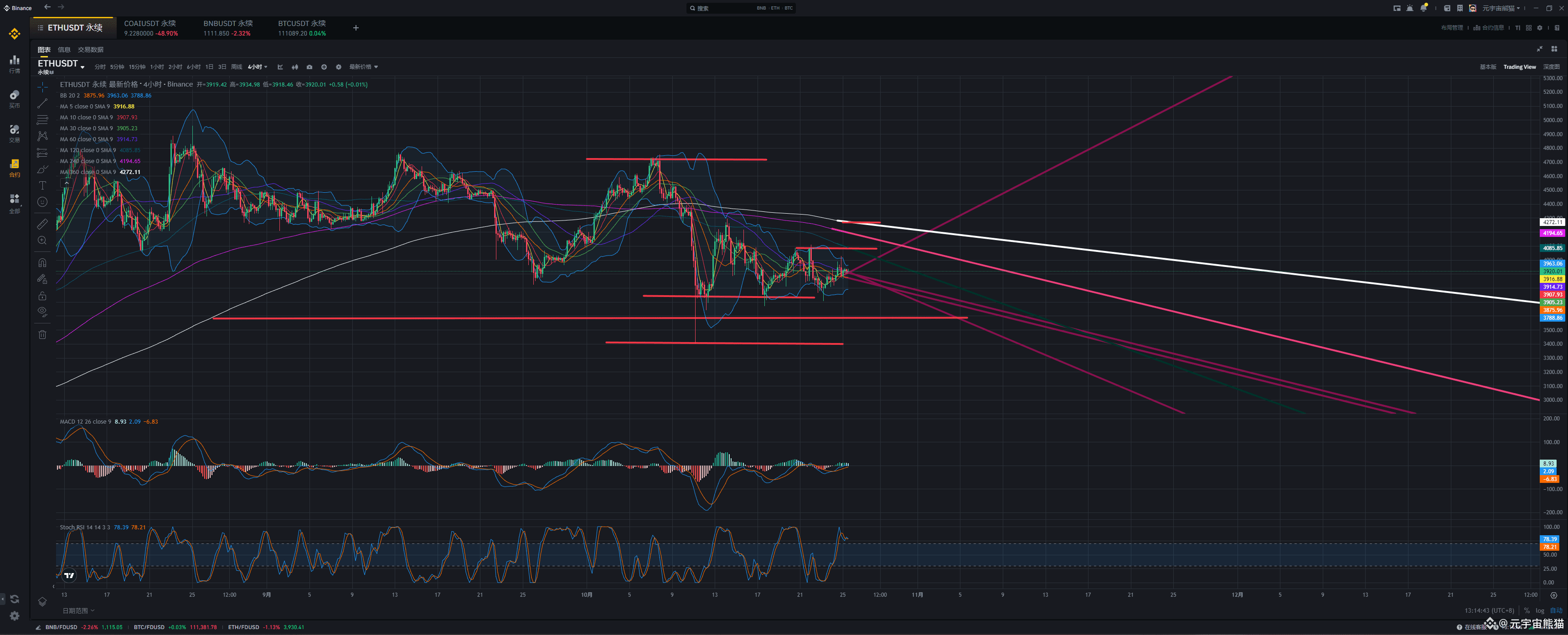
Task: Select the text annotation tool
Action: click(42, 185)
